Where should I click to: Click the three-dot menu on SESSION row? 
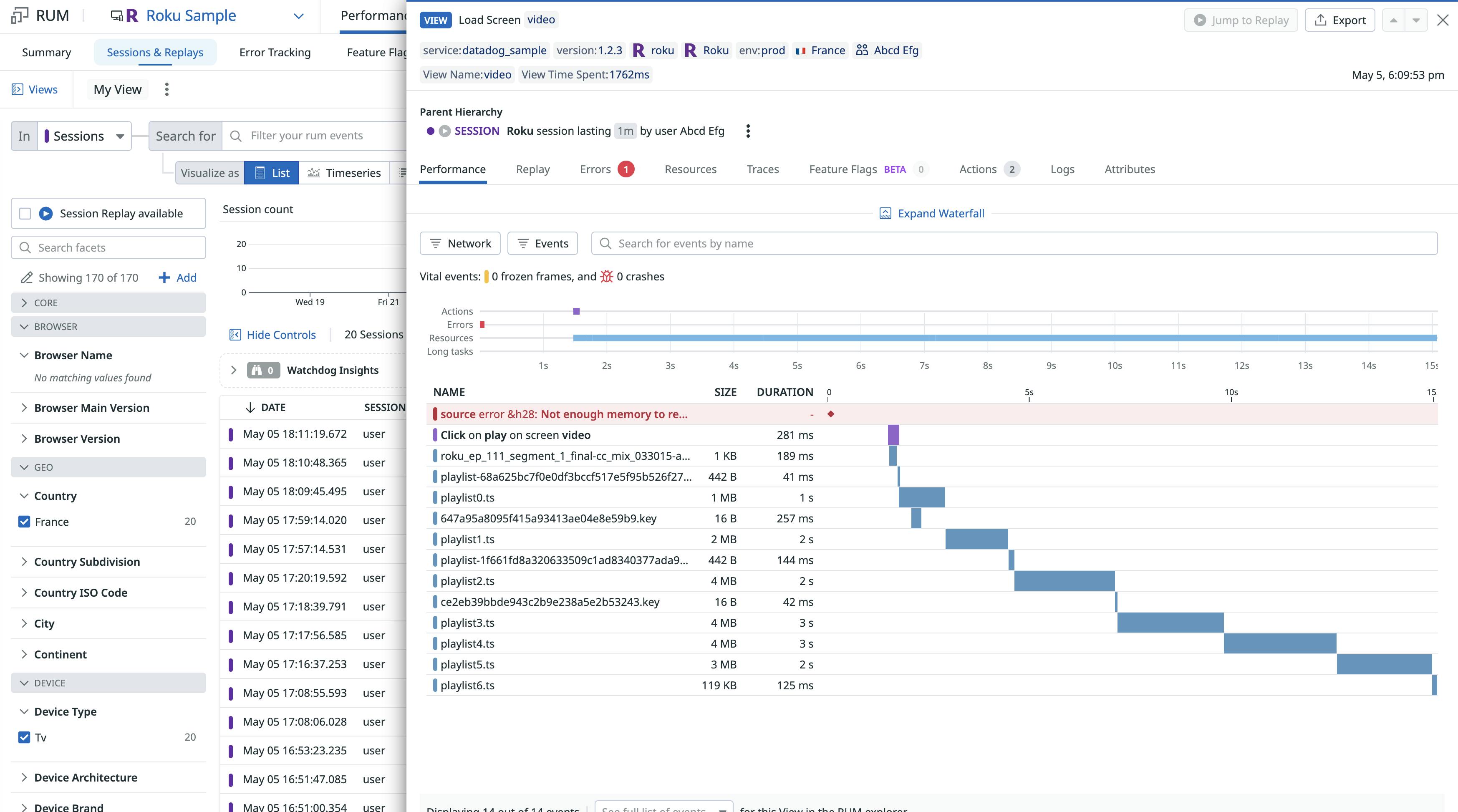tap(748, 130)
